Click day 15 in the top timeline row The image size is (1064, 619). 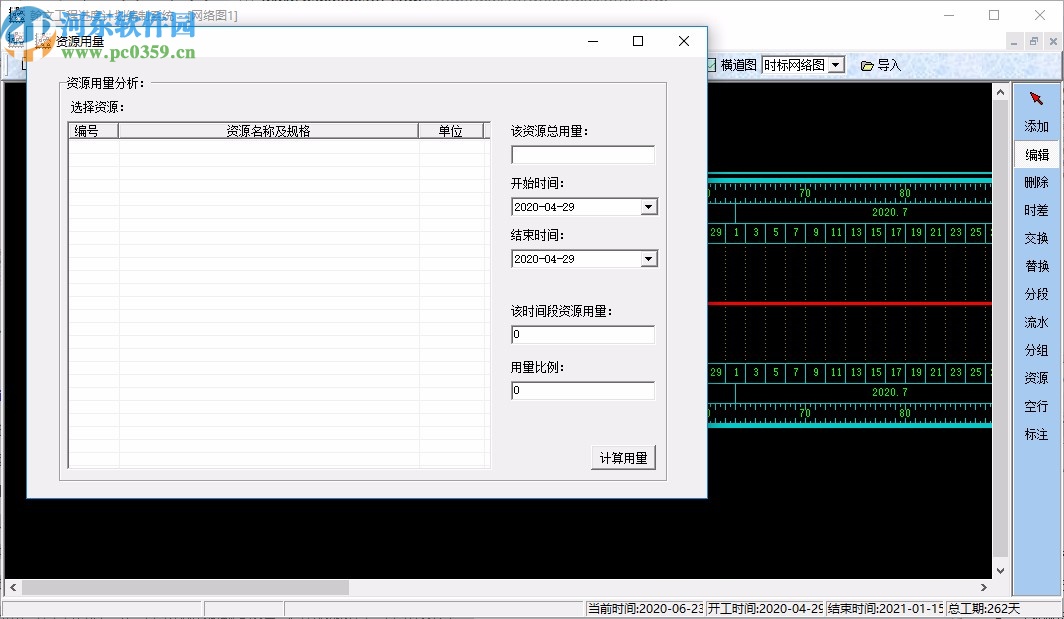[876, 232]
